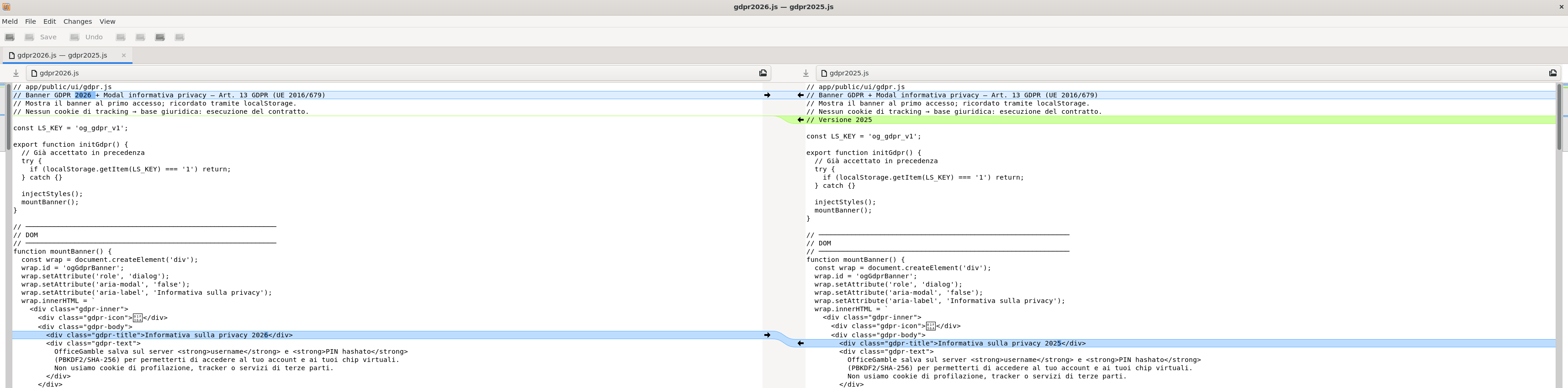Click 'div class="gdpr-body"' line in right pane
This screenshot has height=388, width=1568.
[x=878, y=335]
